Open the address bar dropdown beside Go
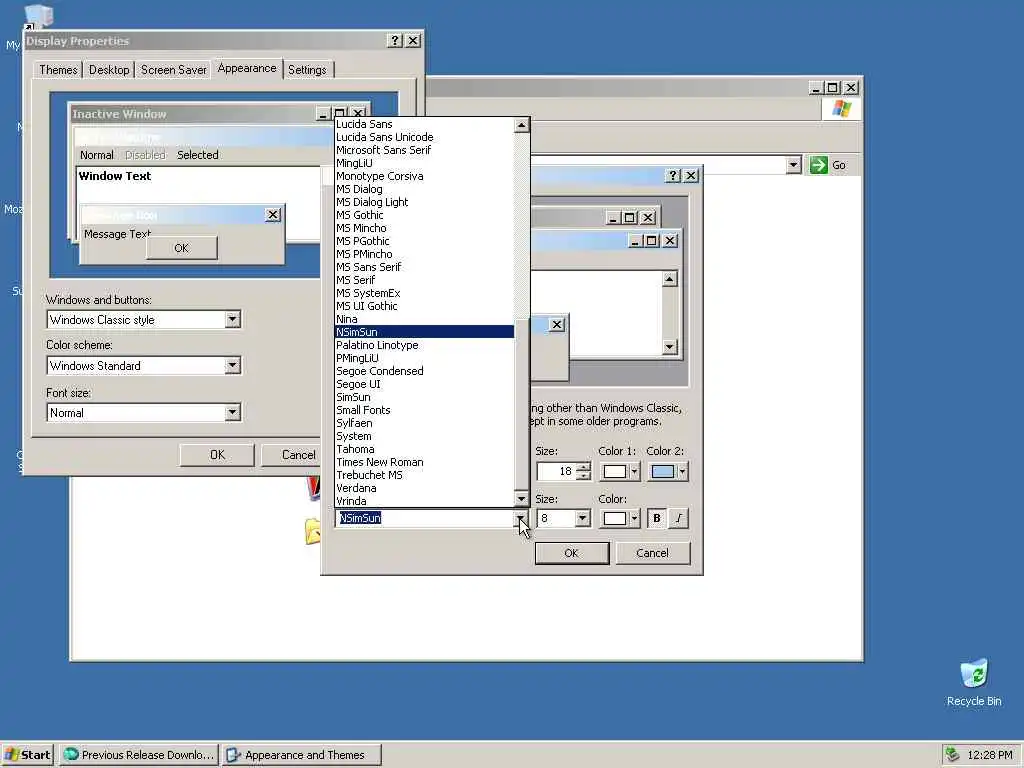Image resolution: width=1024 pixels, height=768 pixels. tap(793, 165)
